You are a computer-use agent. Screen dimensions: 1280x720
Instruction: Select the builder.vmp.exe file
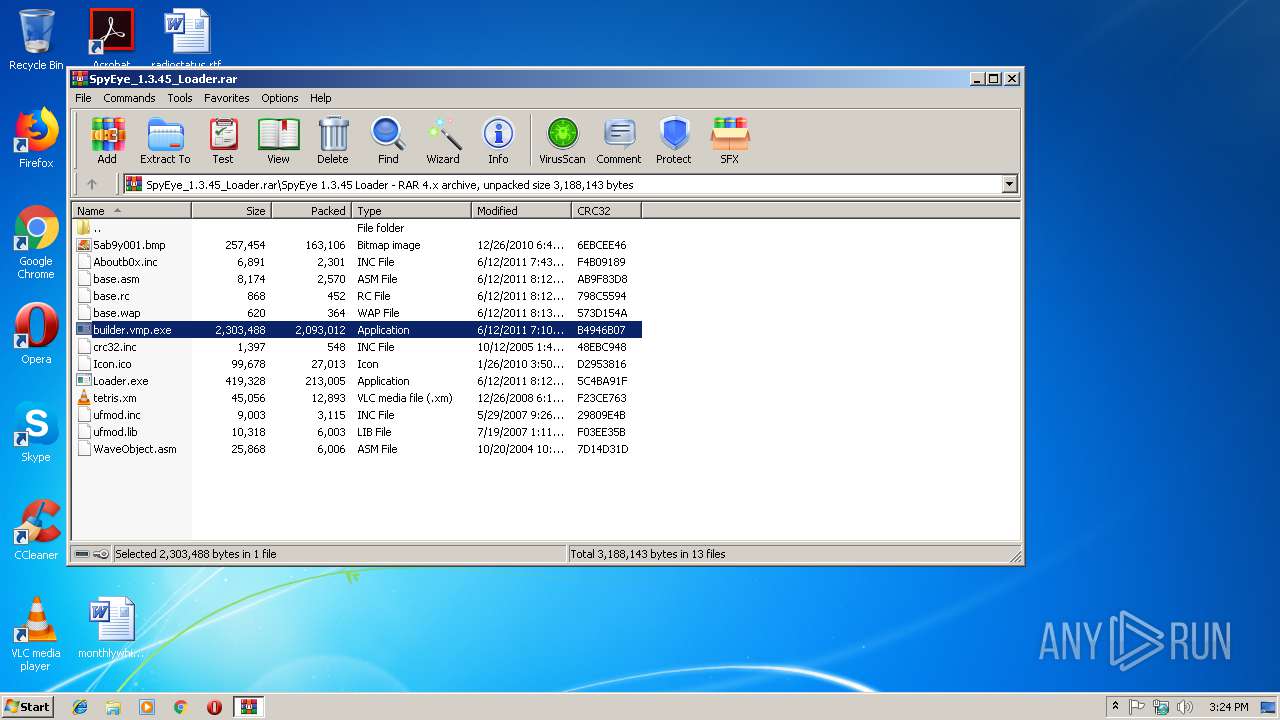pos(357,330)
